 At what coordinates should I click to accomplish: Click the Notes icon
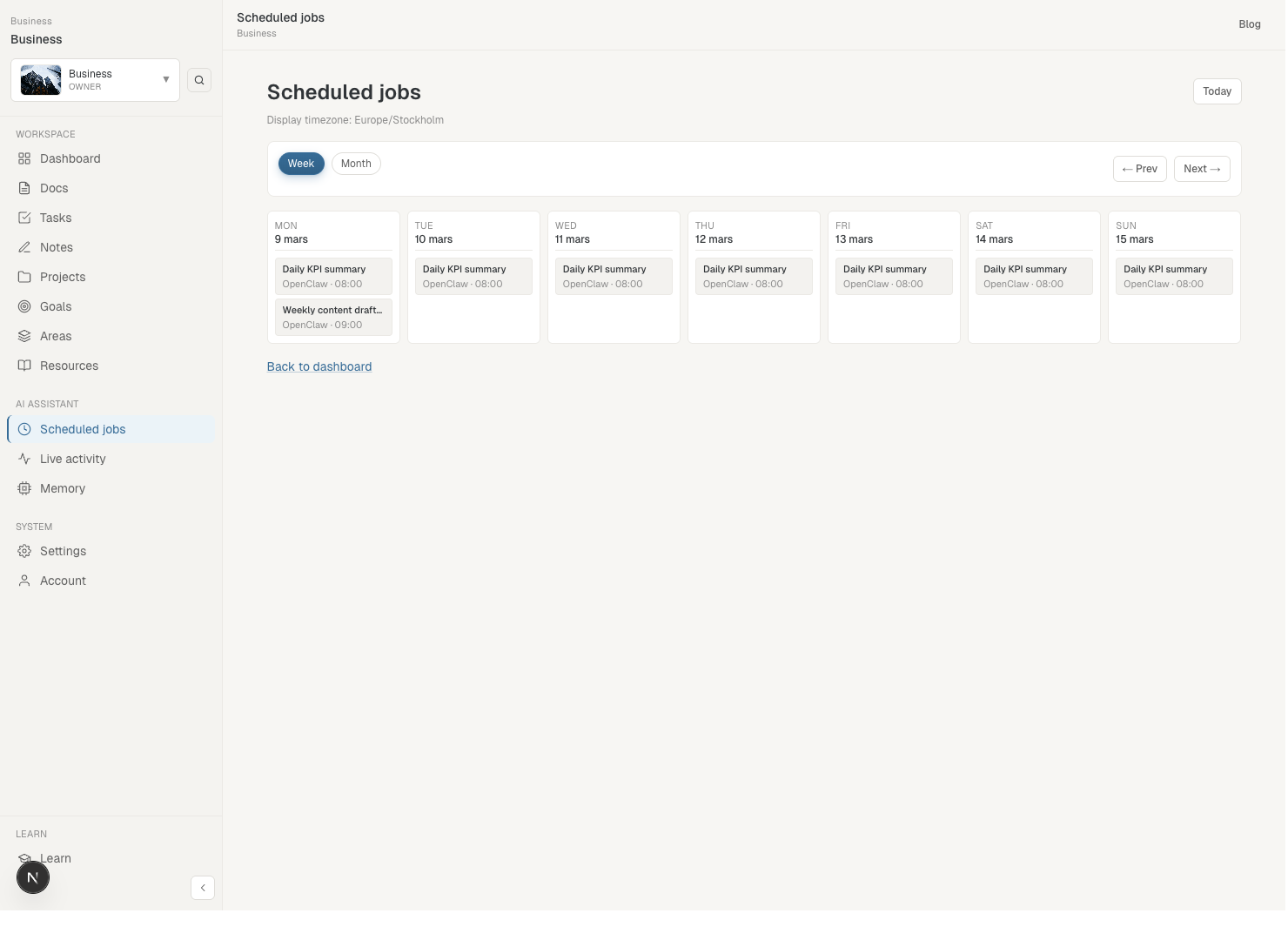pos(23,247)
